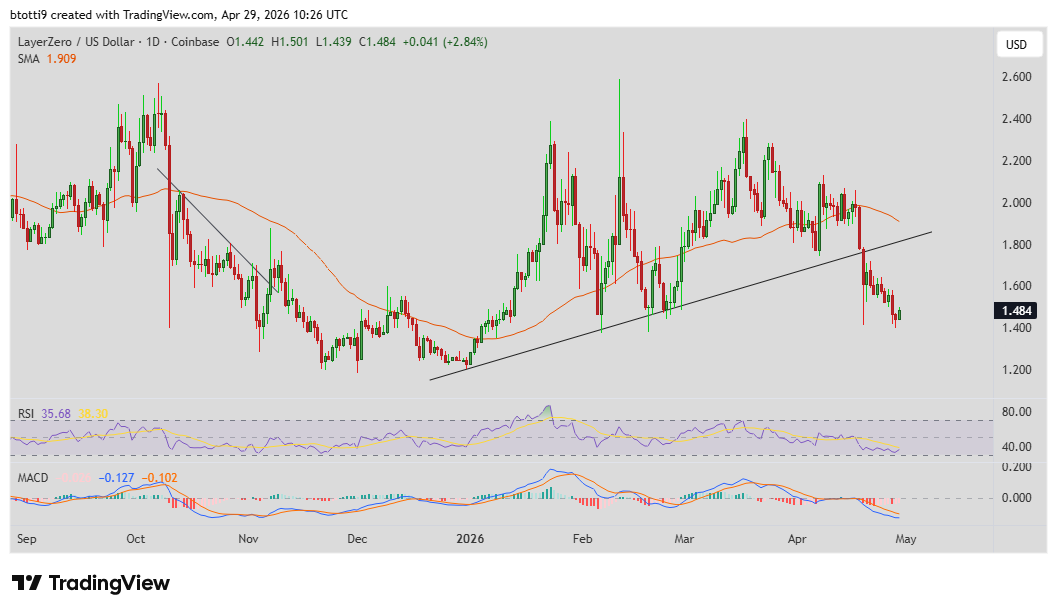
Task: Click the btotti9 created with TradingView.com attribution
Action: [176, 14]
